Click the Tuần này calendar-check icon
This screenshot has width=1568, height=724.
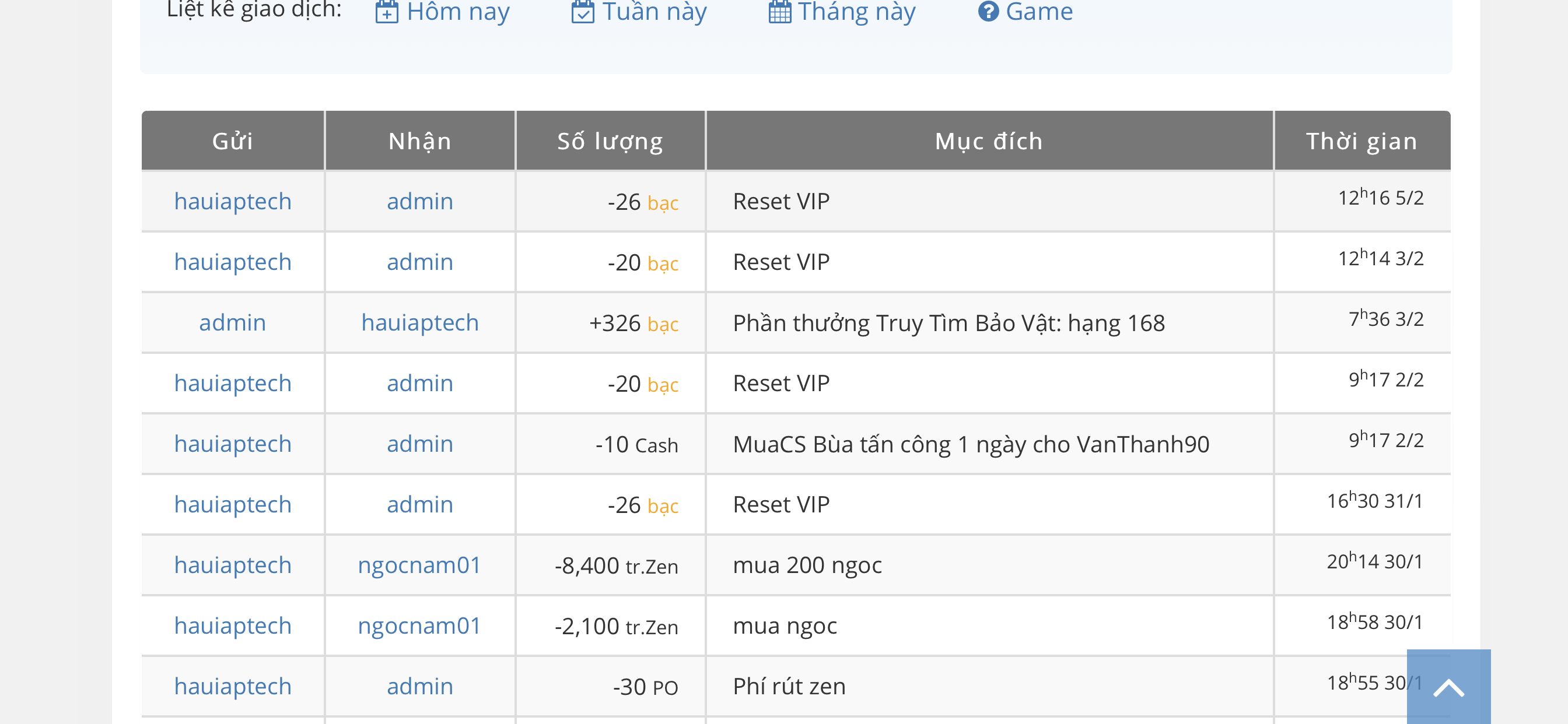pyautogui.click(x=583, y=12)
